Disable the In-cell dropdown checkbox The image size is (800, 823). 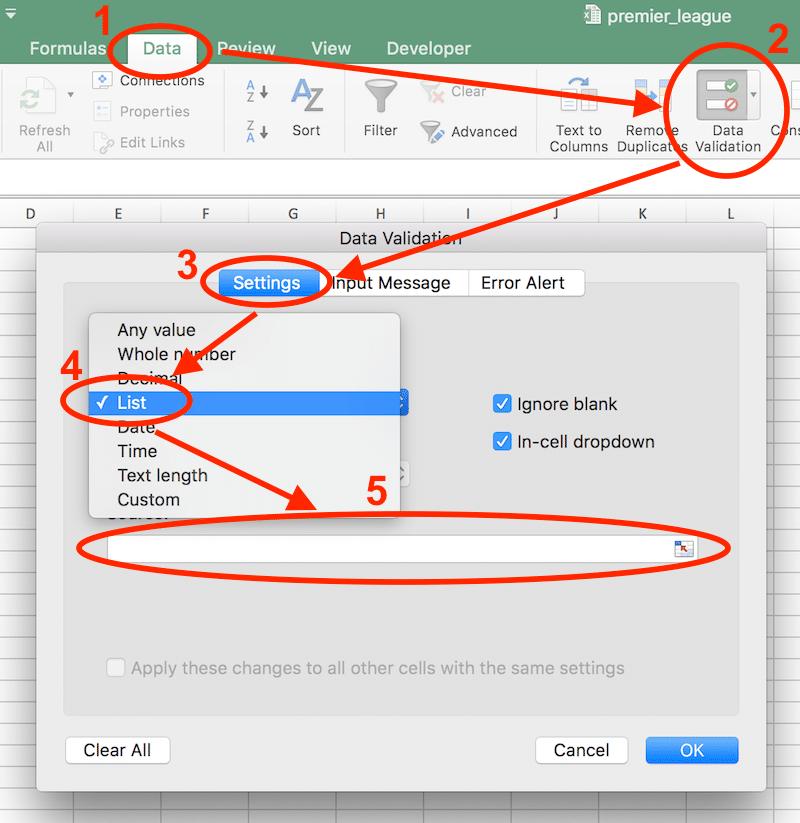502,441
